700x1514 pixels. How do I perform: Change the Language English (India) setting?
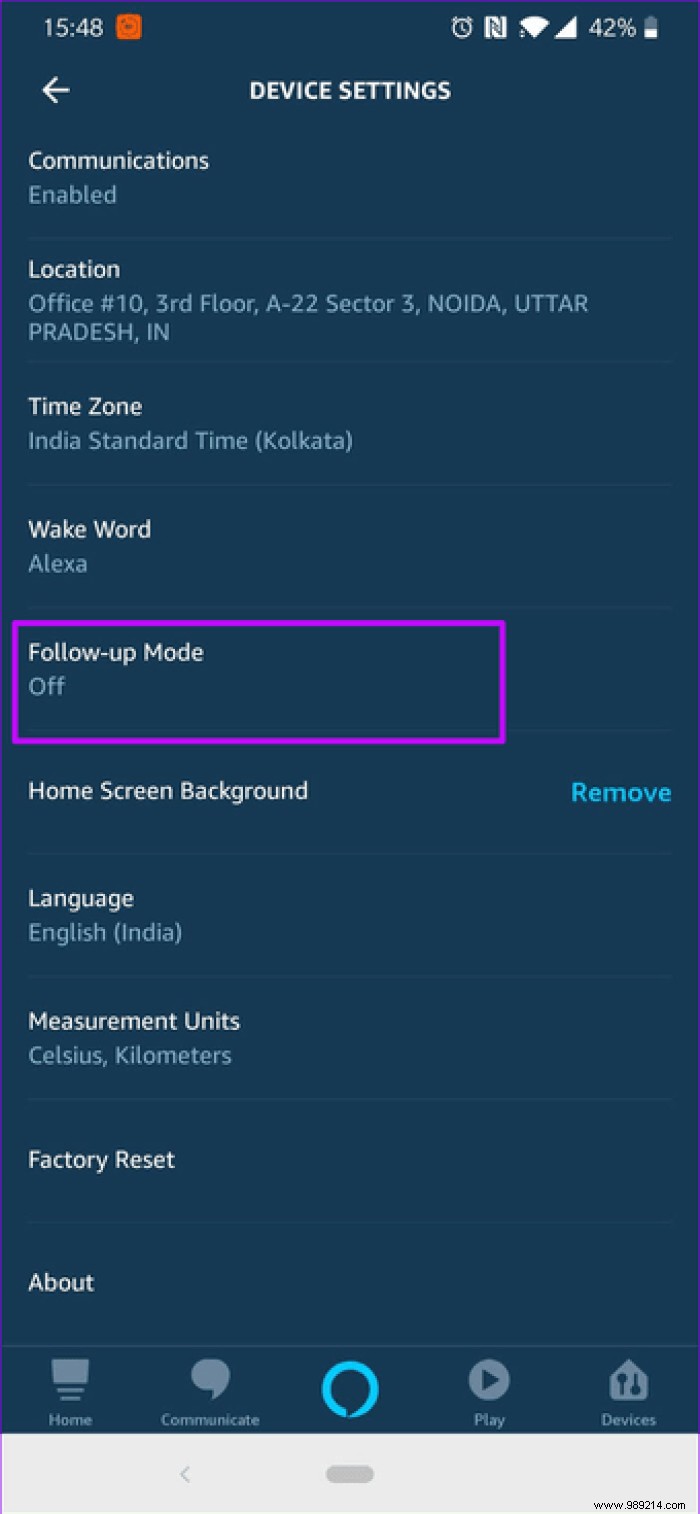[350, 915]
